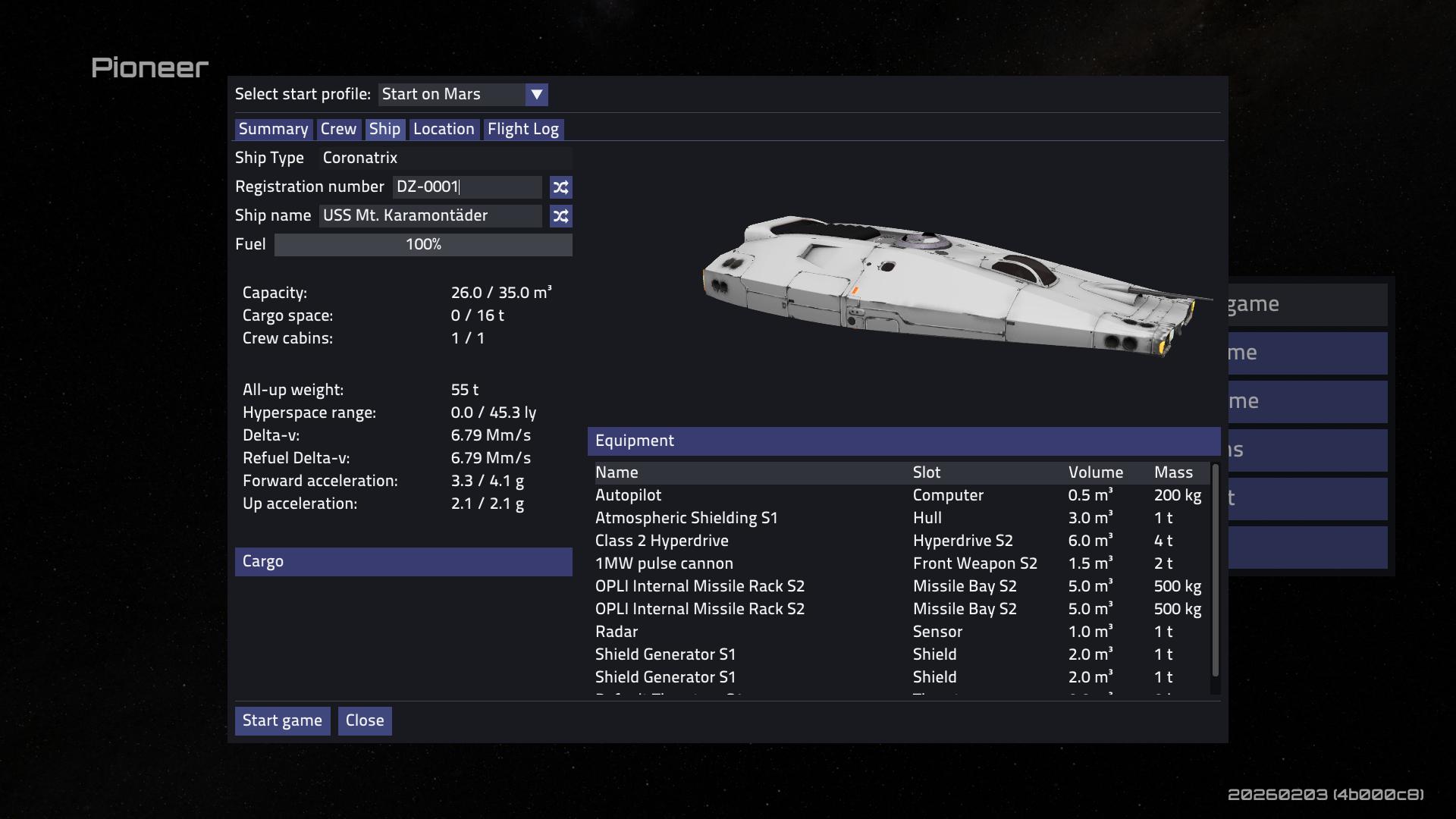The image size is (1456, 819).
Task: Click the equipment list scrollbar
Action: [1215, 570]
